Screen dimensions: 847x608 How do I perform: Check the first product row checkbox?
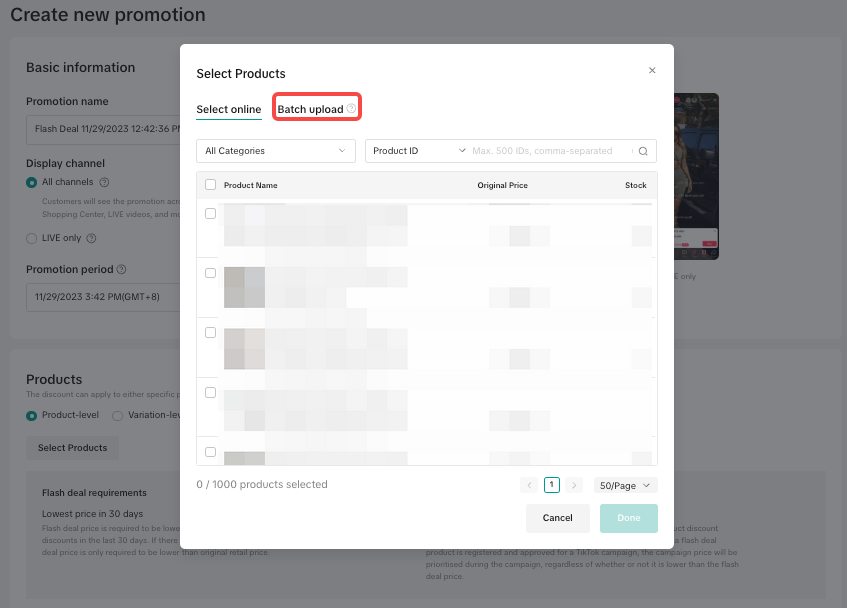tap(210, 213)
